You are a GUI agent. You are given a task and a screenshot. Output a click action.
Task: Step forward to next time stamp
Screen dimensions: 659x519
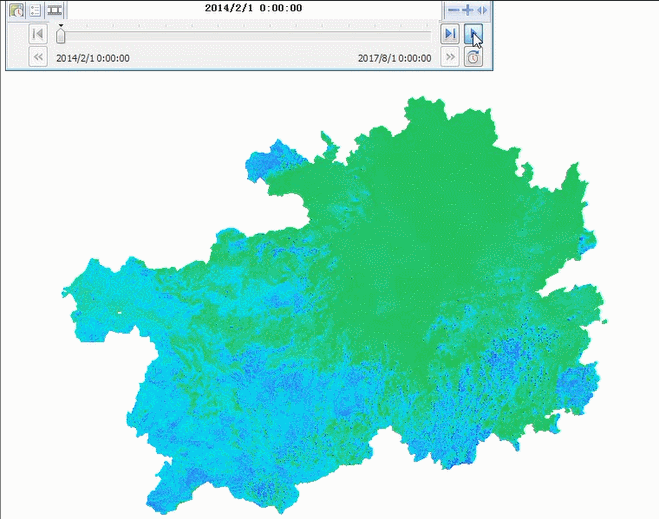tap(450, 34)
